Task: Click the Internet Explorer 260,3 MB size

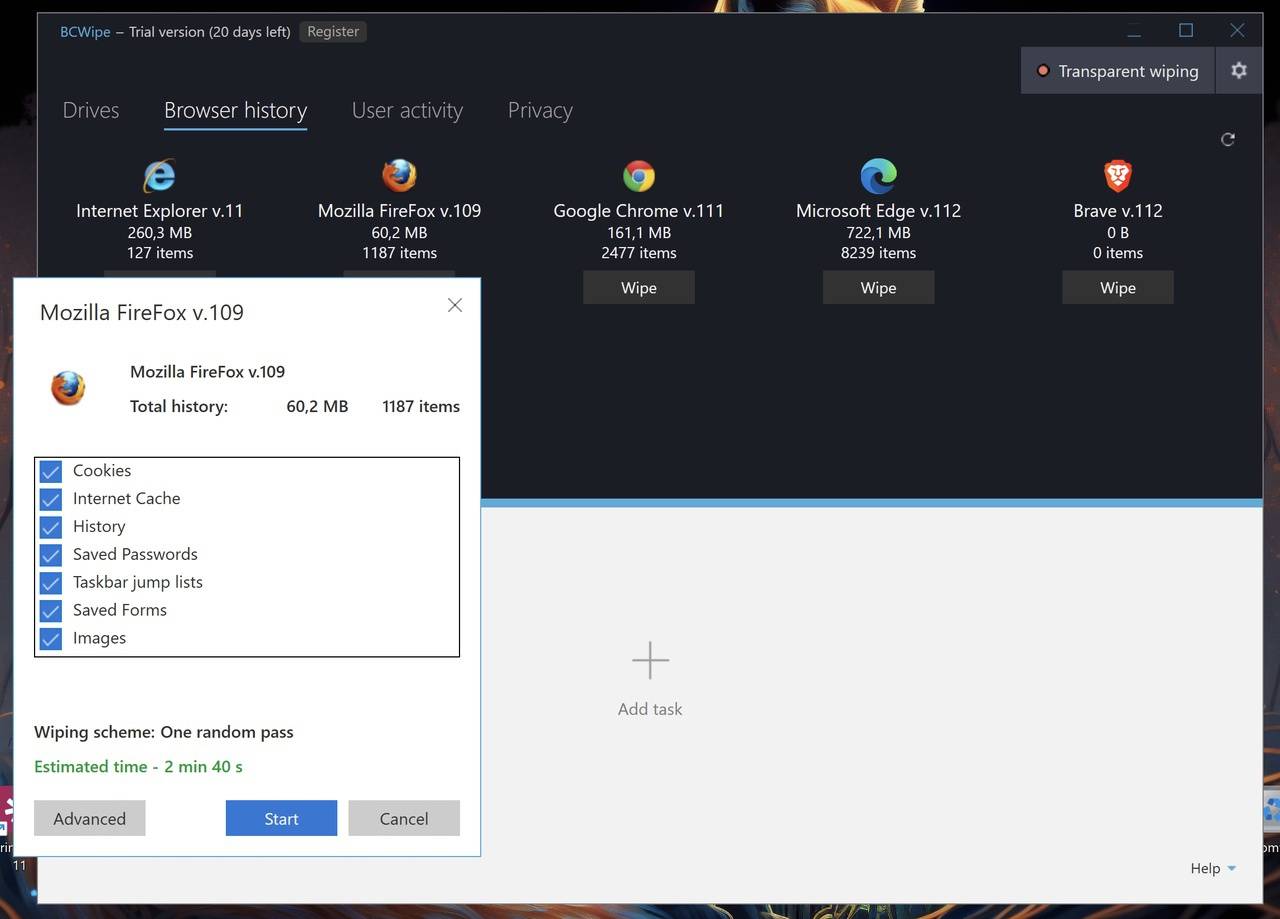Action: [x=160, y=232]
